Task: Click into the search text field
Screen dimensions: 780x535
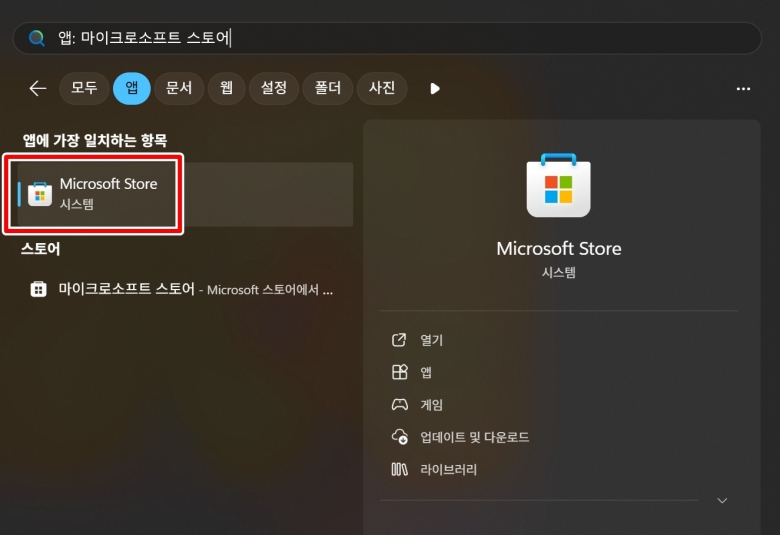Action: pyautogui.click(x=387, y=38)
